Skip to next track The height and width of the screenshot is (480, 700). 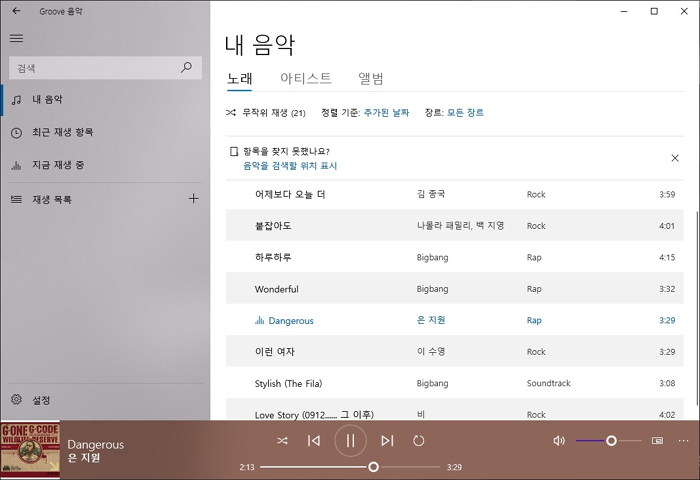[x=387, y=441]
